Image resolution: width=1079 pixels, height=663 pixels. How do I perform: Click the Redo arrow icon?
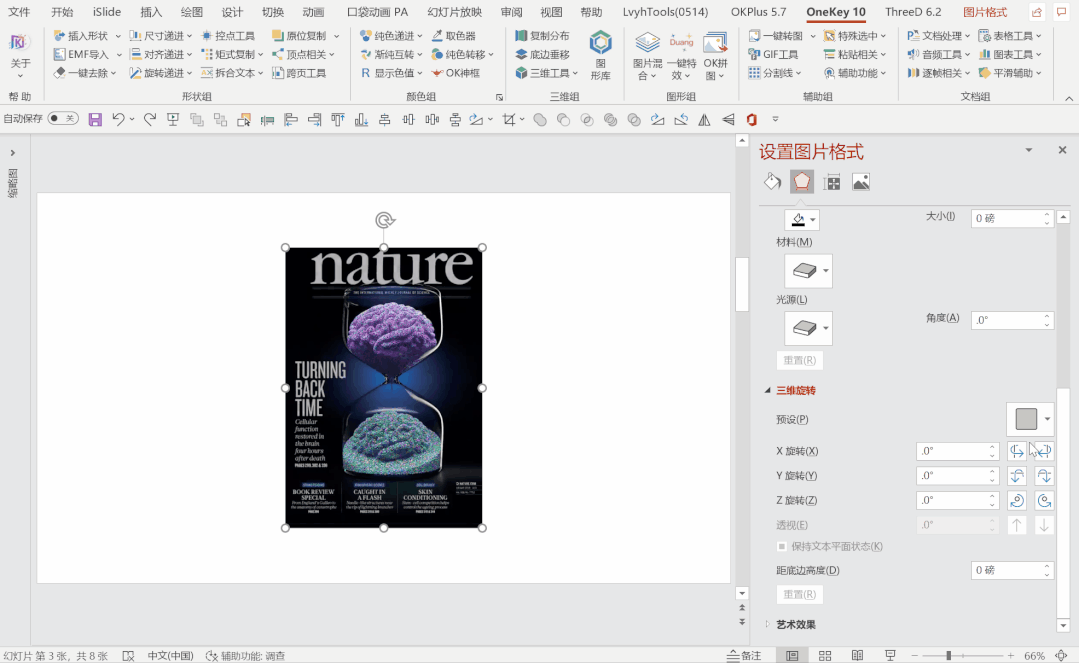pos(149,120)
